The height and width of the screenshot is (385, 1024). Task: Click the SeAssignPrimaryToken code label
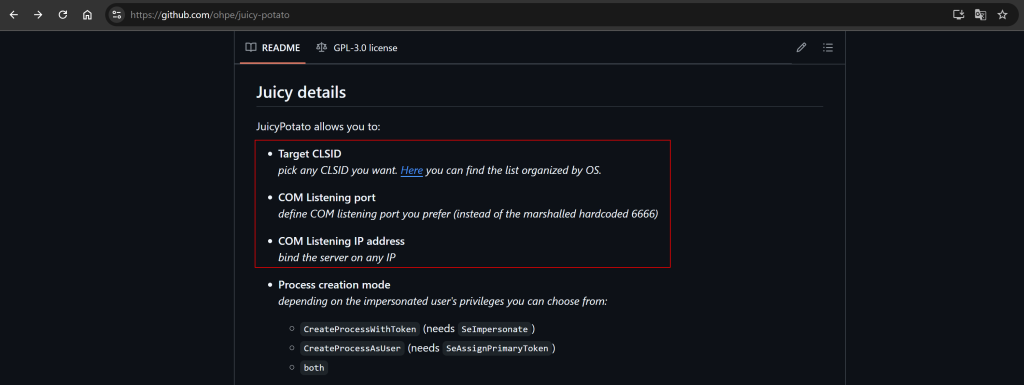(x=497, y=348)
